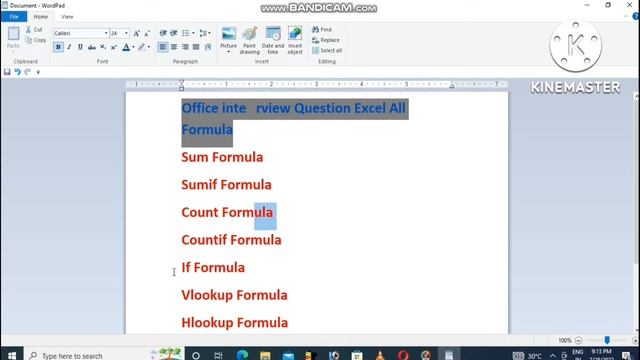Open the list style dropdown arrow

[193, 33]
